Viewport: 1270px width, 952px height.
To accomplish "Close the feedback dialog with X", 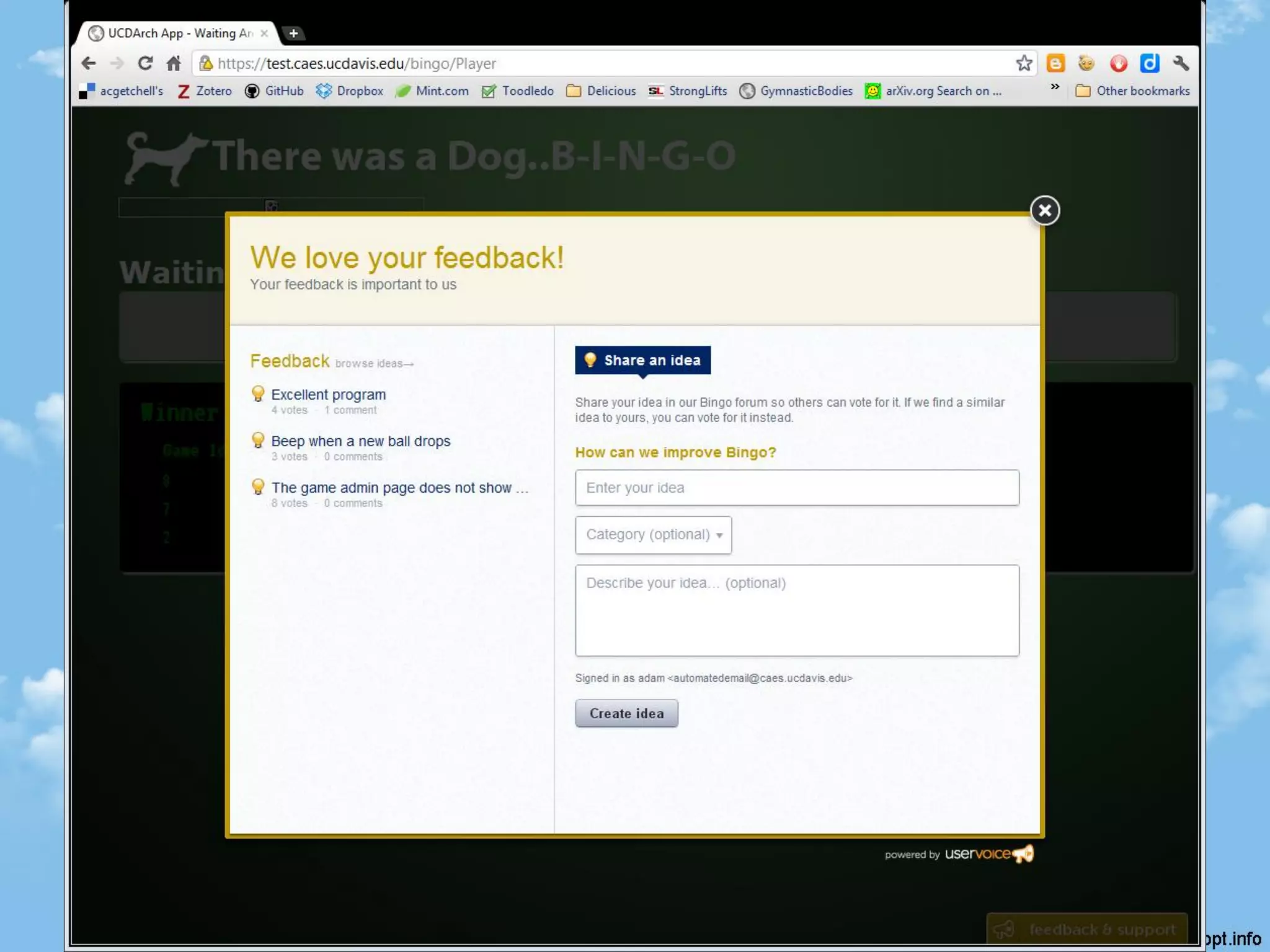I will point(1045,211).
